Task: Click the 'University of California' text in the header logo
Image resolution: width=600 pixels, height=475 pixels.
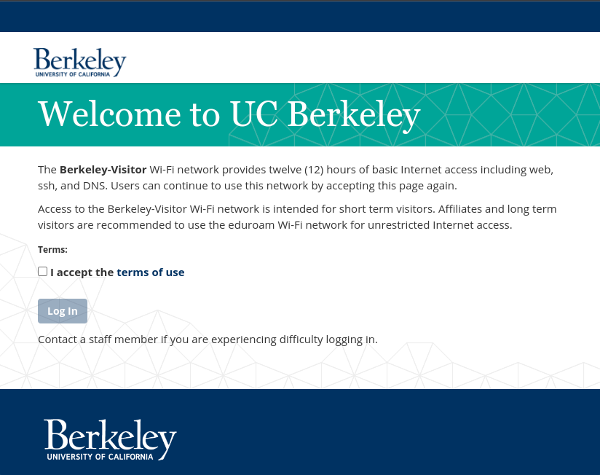Action: pyautogui.click(x=73, y=74)
